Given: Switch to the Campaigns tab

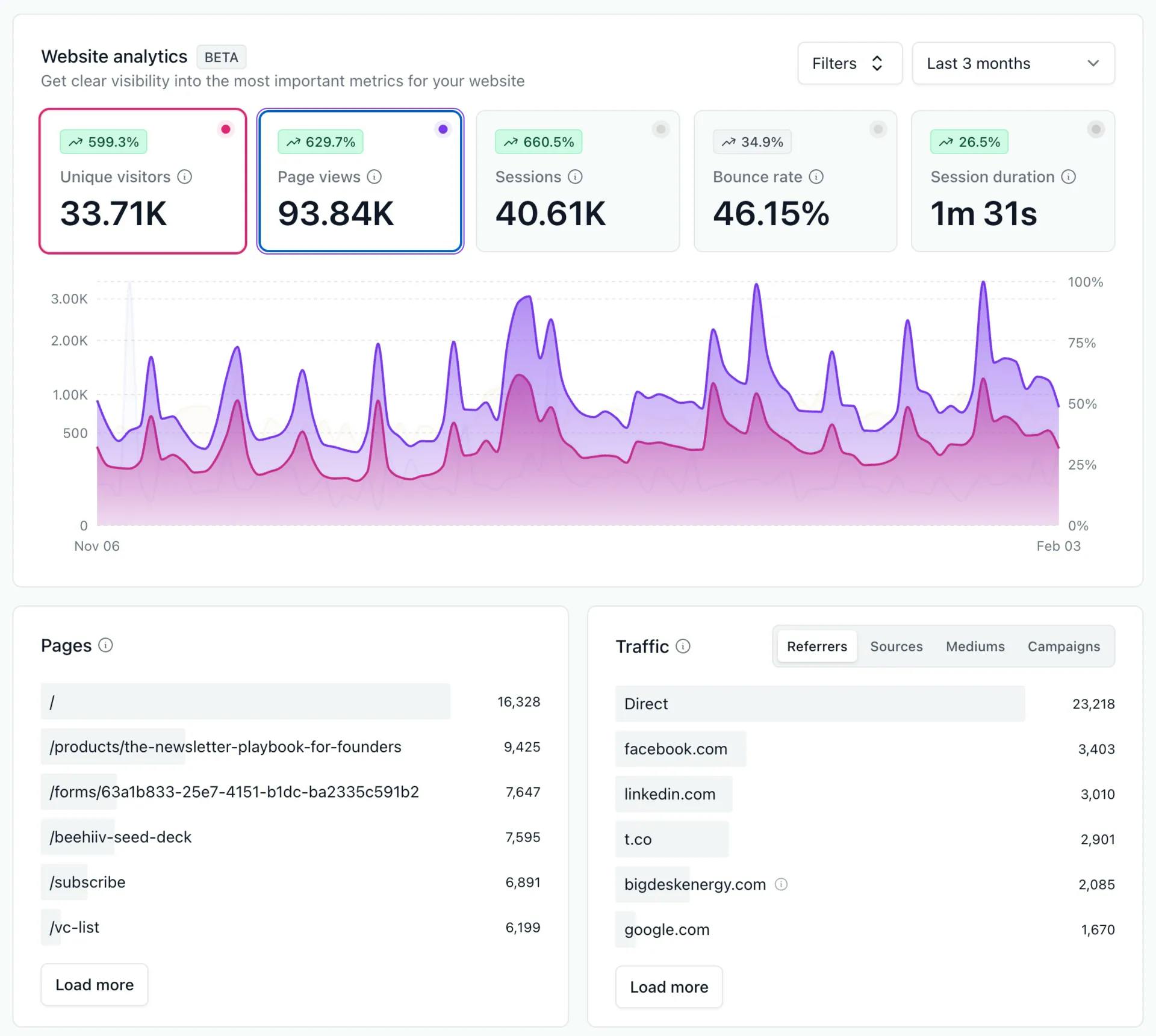Looking at the screenshot, I should click(x=1063, y=647).
